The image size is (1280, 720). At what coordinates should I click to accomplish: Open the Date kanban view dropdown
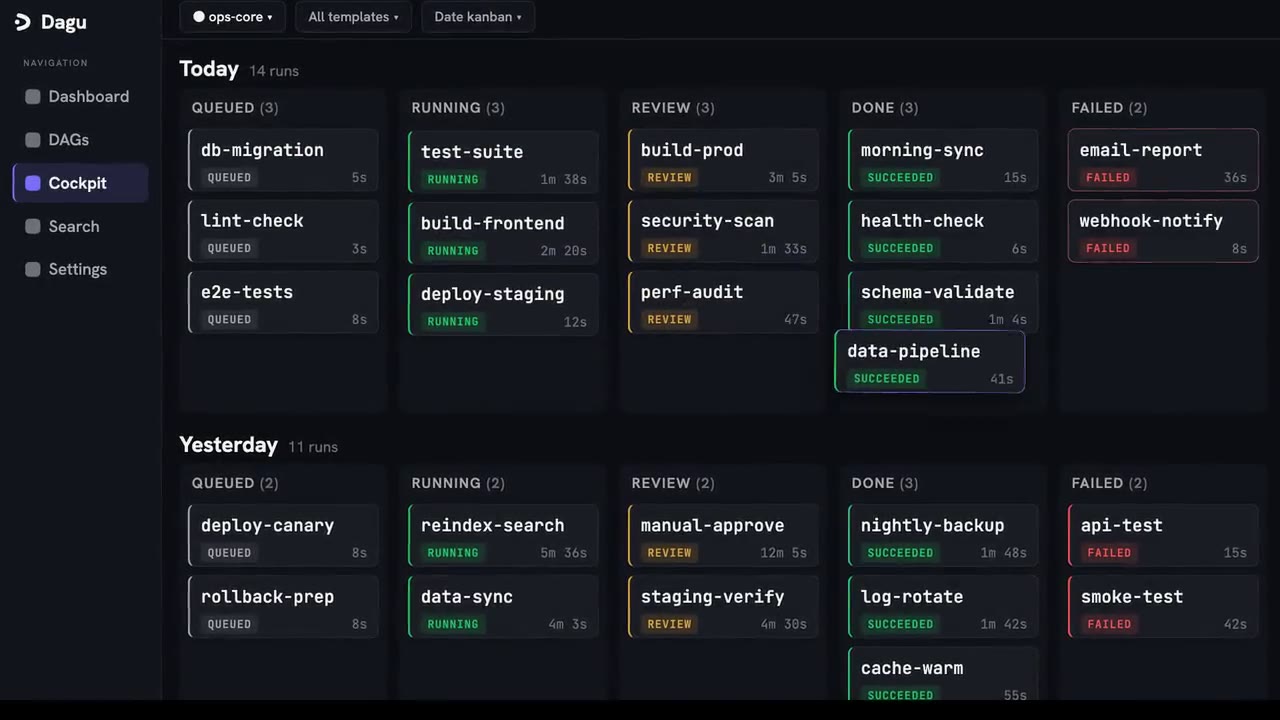point(478,17)
